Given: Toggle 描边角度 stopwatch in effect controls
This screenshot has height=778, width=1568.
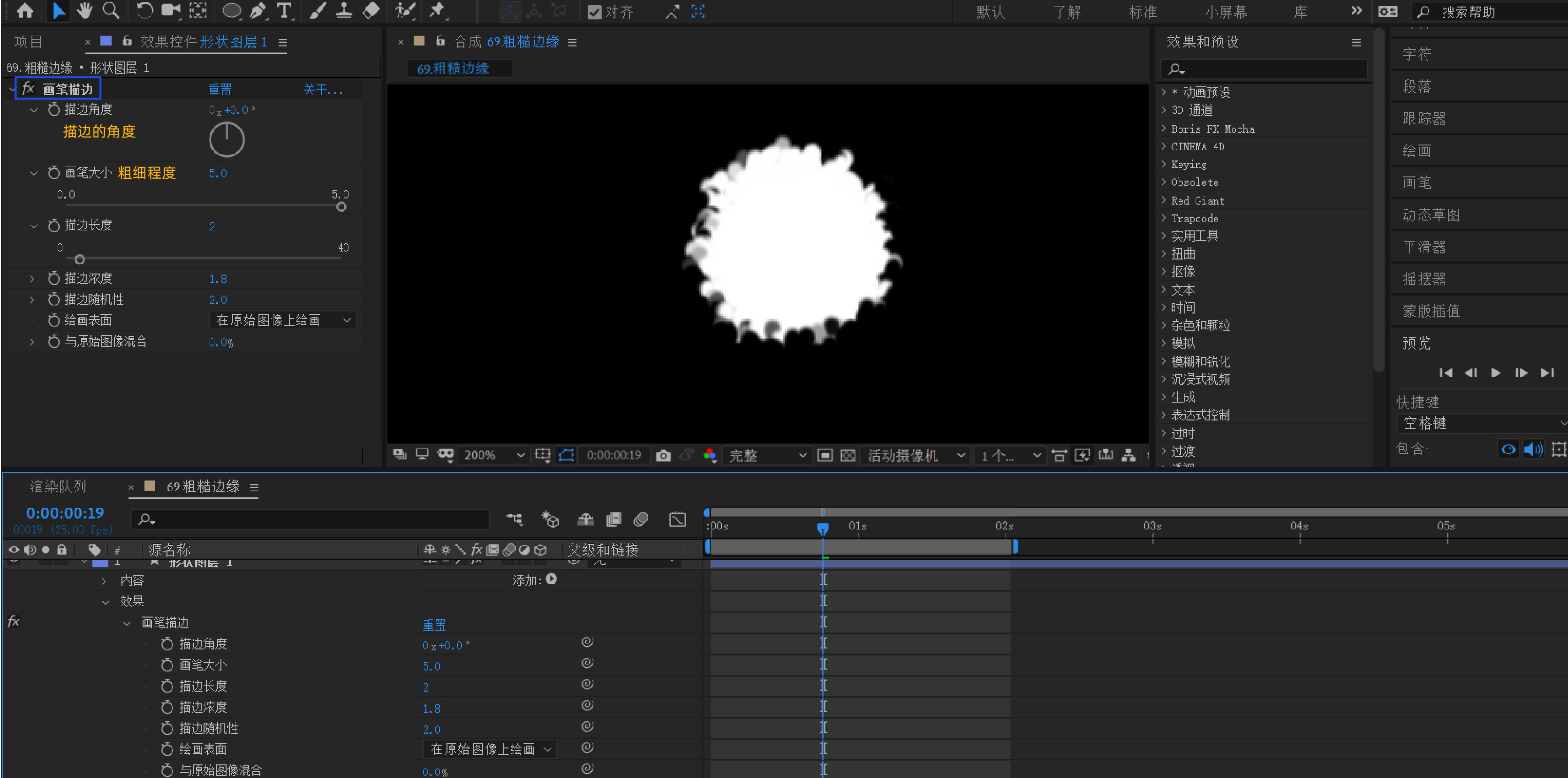Looking at the screenshot, I should tap(54, 109).
